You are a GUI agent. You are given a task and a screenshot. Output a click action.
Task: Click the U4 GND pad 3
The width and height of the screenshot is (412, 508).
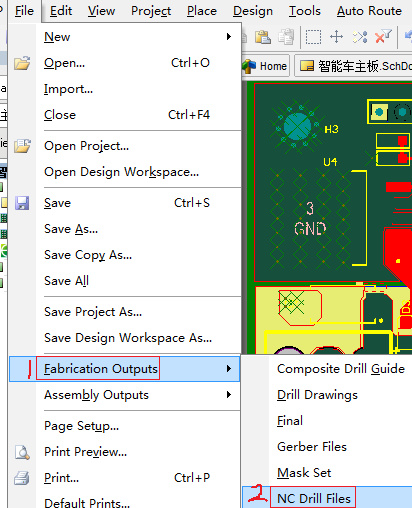click(310, 219)
